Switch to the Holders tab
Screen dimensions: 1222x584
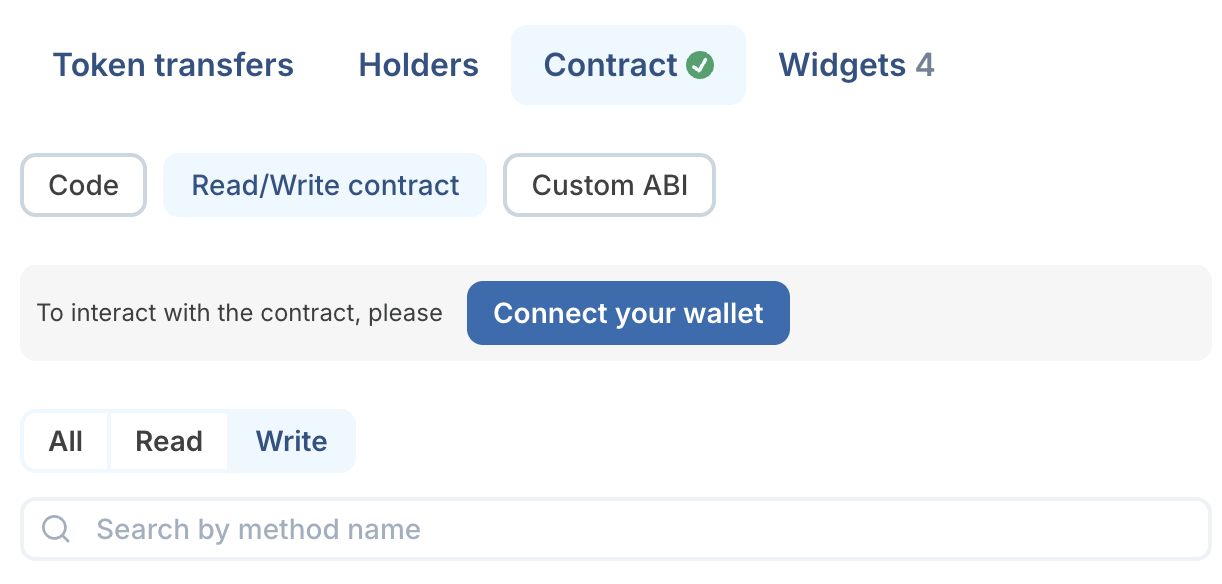[418, 65]
